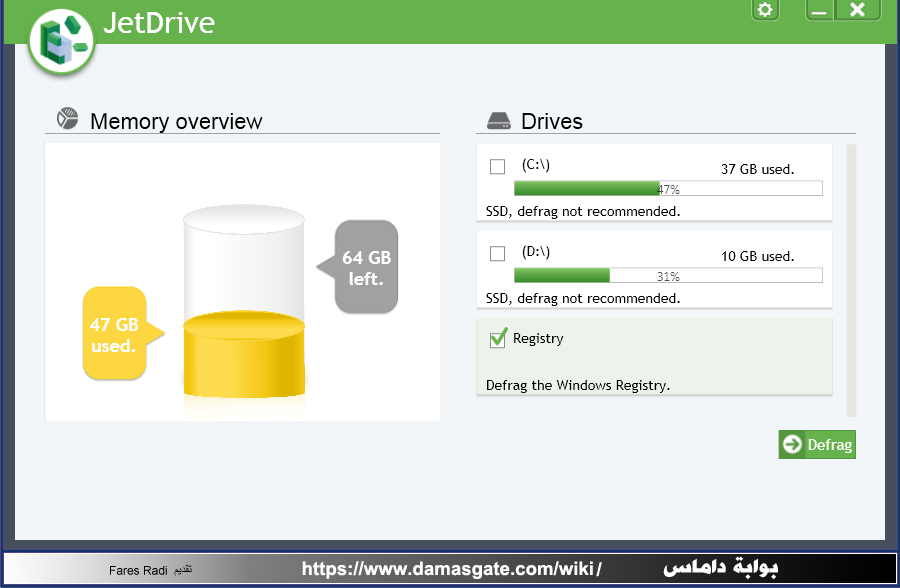The width and height of the screenshot is (900, 588).
Task: Click the Memory overview pie icon
Action: tap(67, 118)
